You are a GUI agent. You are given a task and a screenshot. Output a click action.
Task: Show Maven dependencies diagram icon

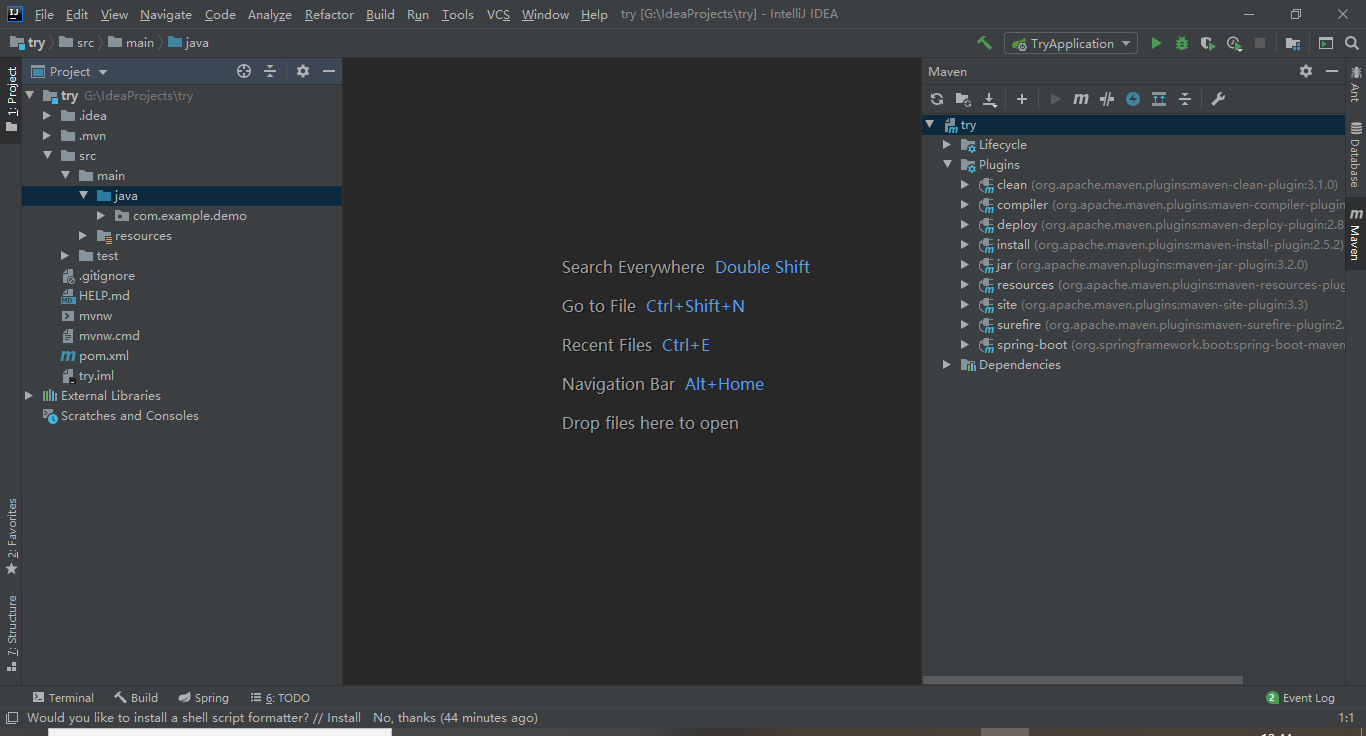(x=1159, y=99)
